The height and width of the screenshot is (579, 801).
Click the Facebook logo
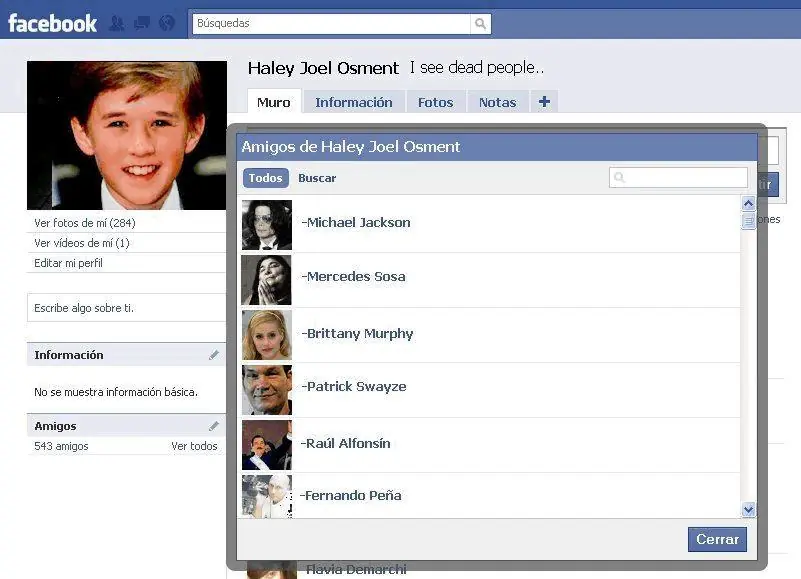click(x=52, y=24)
